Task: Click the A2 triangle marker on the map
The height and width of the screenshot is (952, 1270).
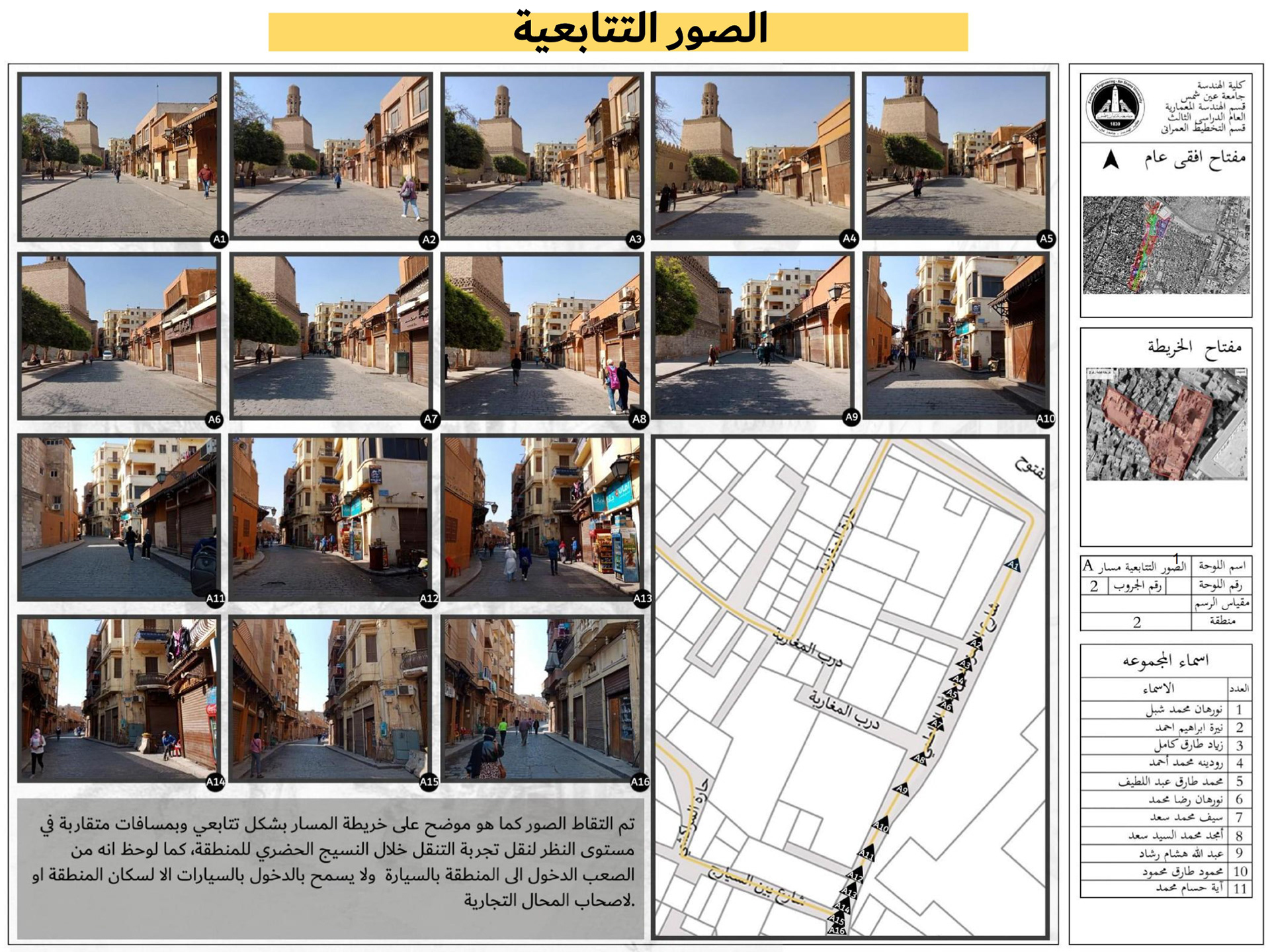Action: pyautogui.click(x=976, y=643)
